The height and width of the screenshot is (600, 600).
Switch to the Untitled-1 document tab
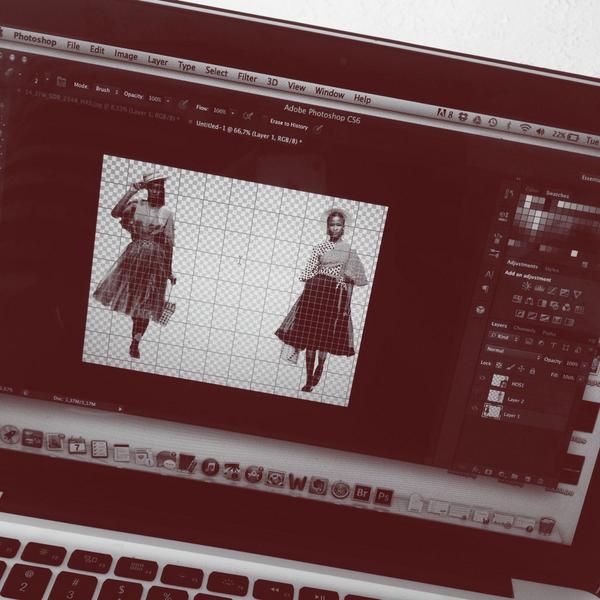[x=249, y=132]
